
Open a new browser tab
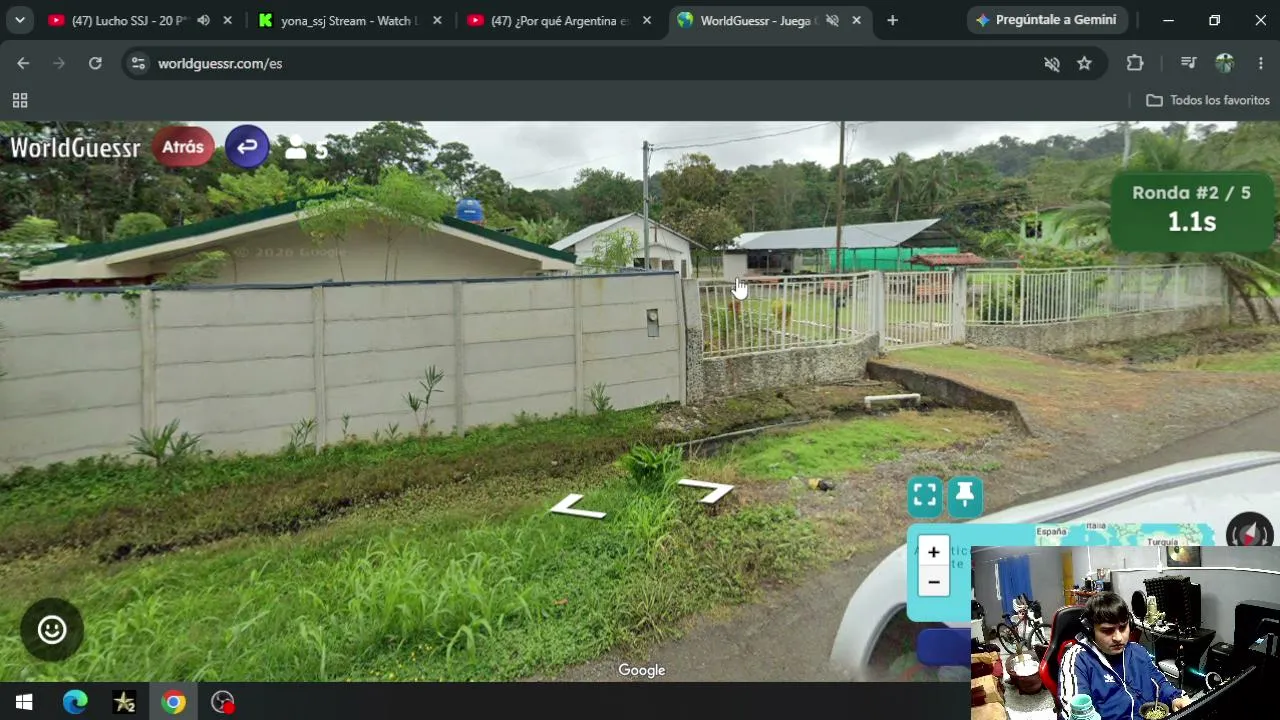[892, 20]
